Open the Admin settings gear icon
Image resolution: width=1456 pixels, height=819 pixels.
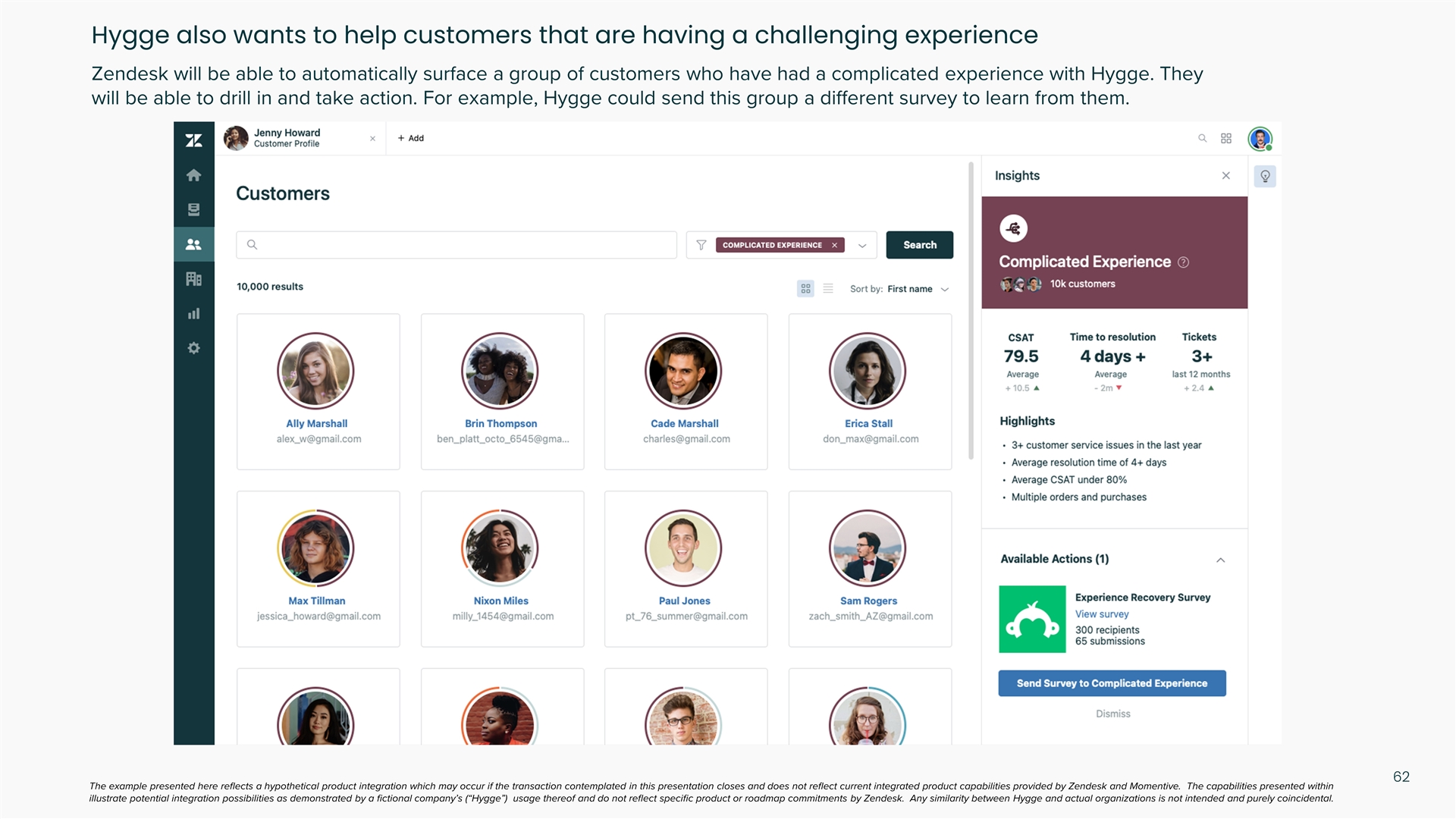(x=193, y=348)
